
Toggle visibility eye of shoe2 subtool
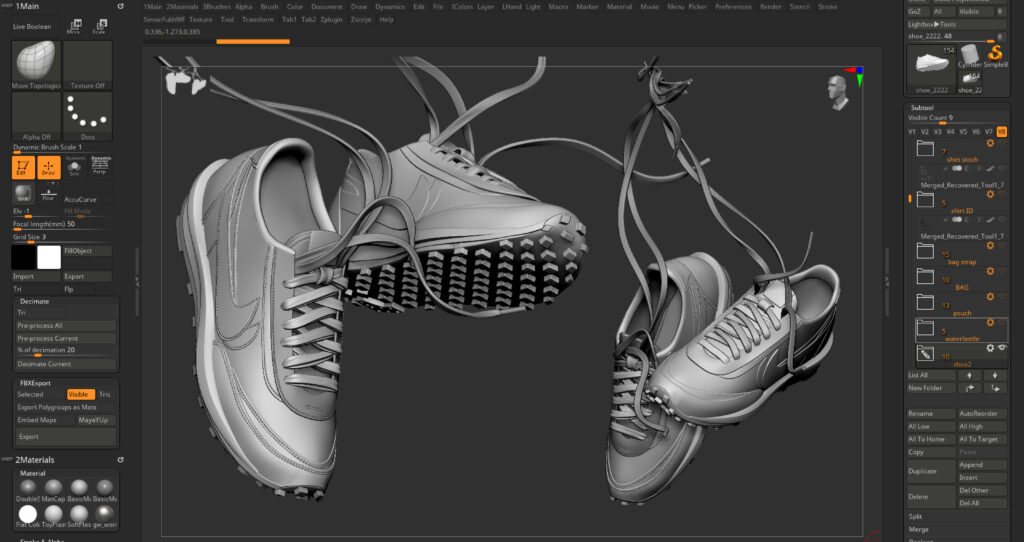pyautogui.click(x=1002, y=348)
